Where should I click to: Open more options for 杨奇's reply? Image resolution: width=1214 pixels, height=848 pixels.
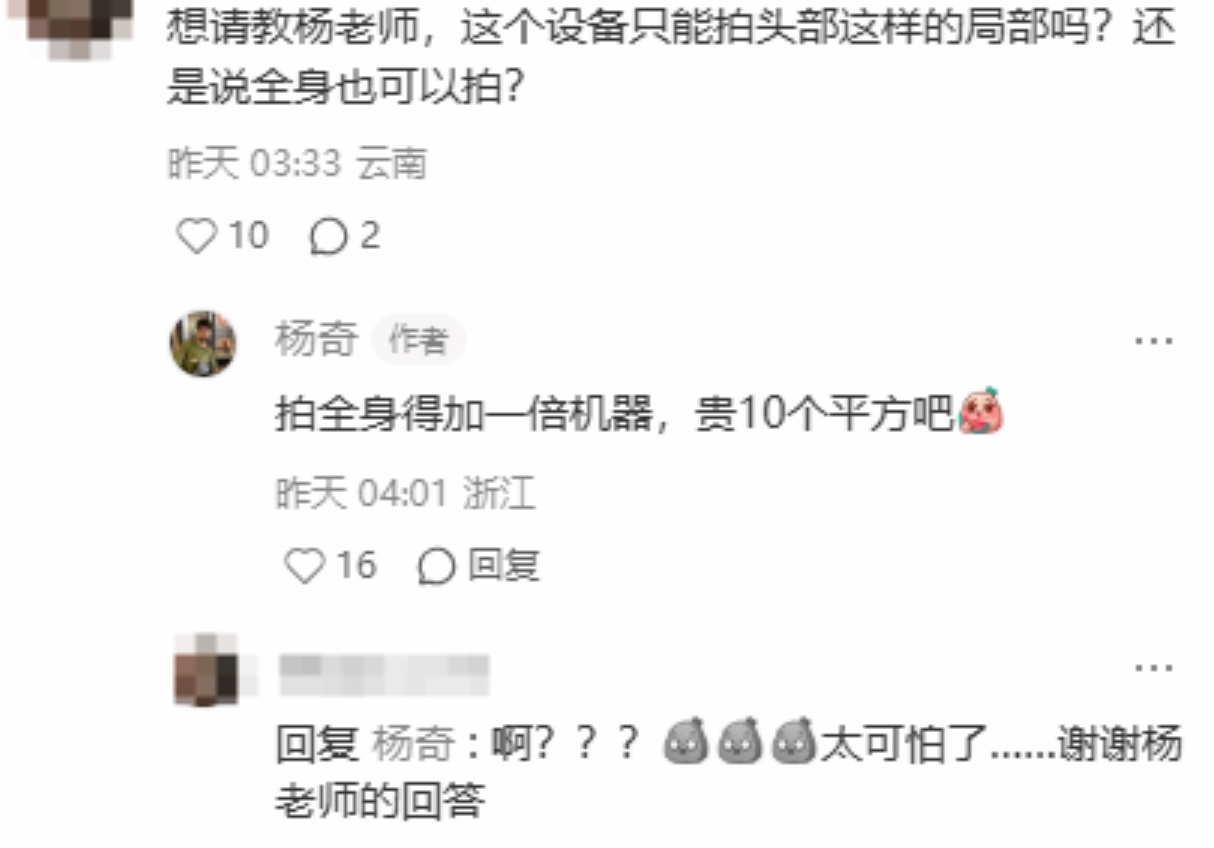tap(1153, 341)
